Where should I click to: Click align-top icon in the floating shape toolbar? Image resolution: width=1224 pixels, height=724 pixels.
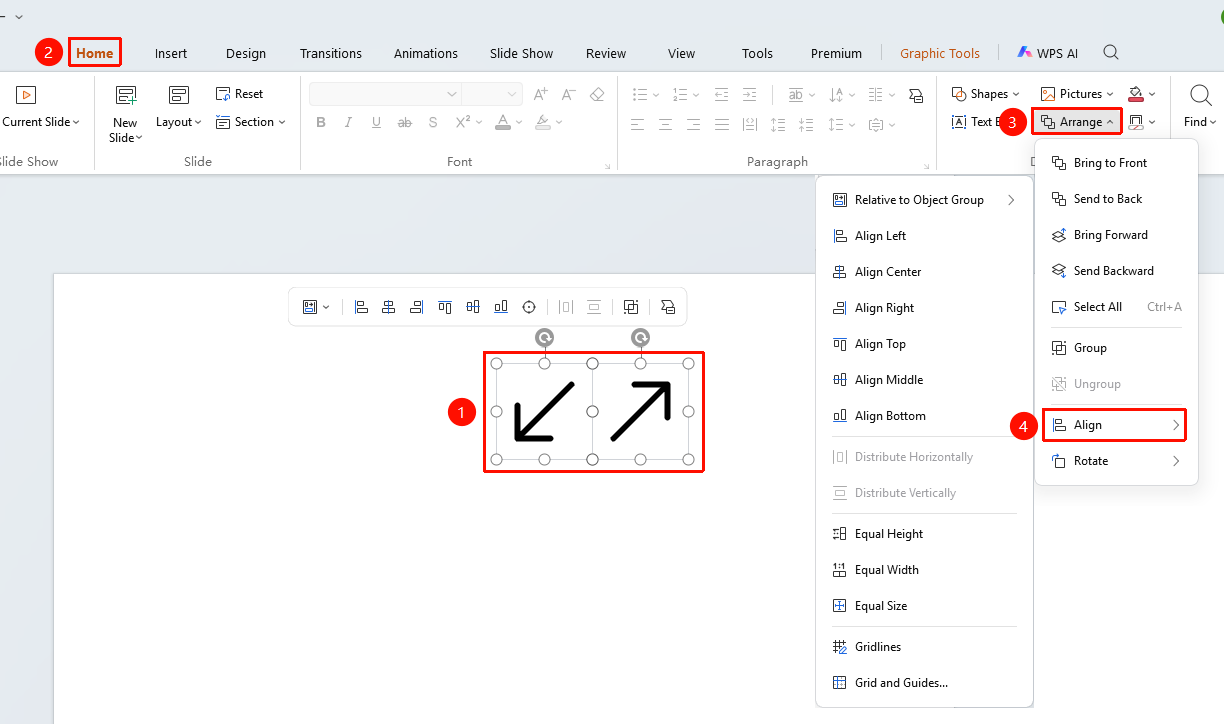point(445,307)
